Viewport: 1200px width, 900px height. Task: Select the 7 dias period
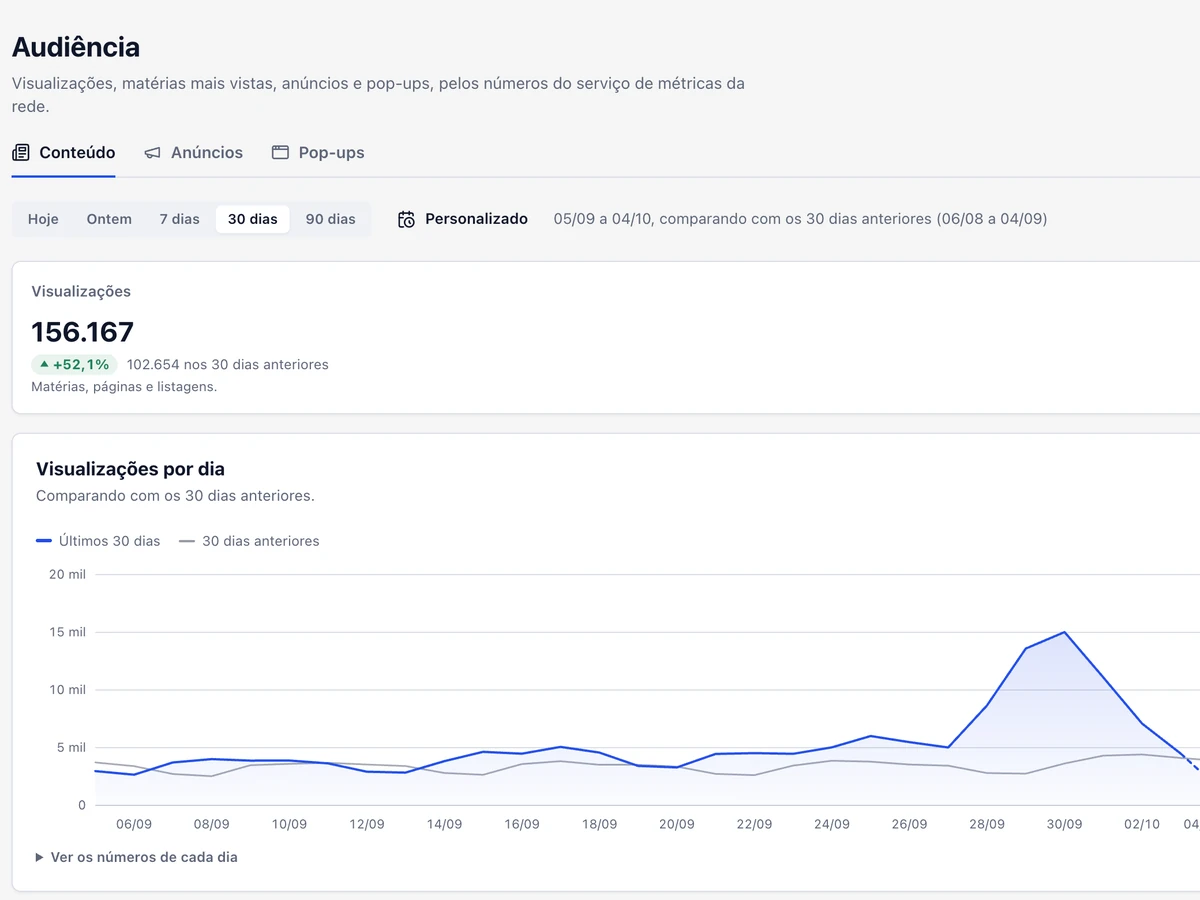(x=180, y=219)
